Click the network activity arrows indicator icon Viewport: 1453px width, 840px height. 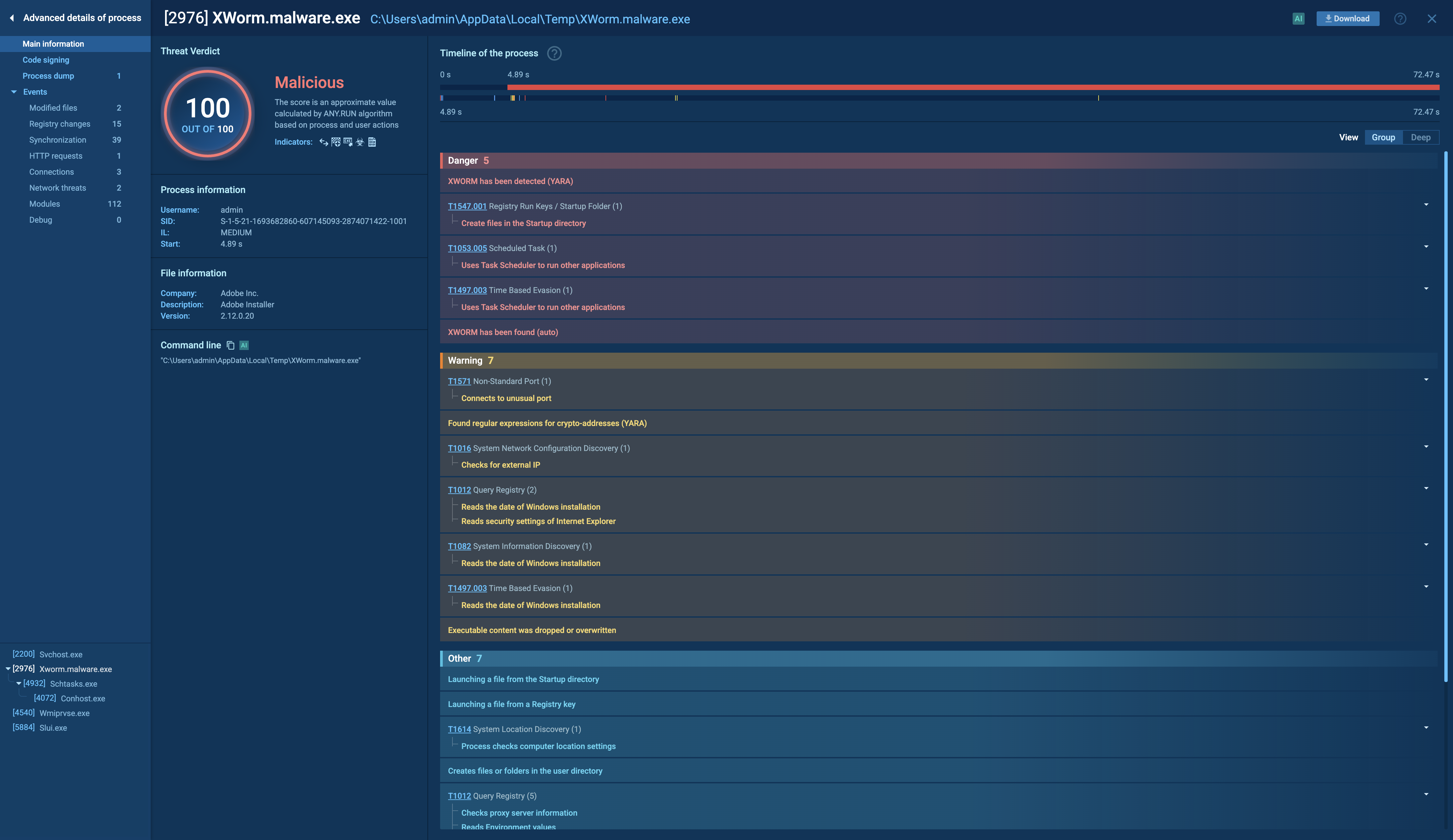(323, 142)
